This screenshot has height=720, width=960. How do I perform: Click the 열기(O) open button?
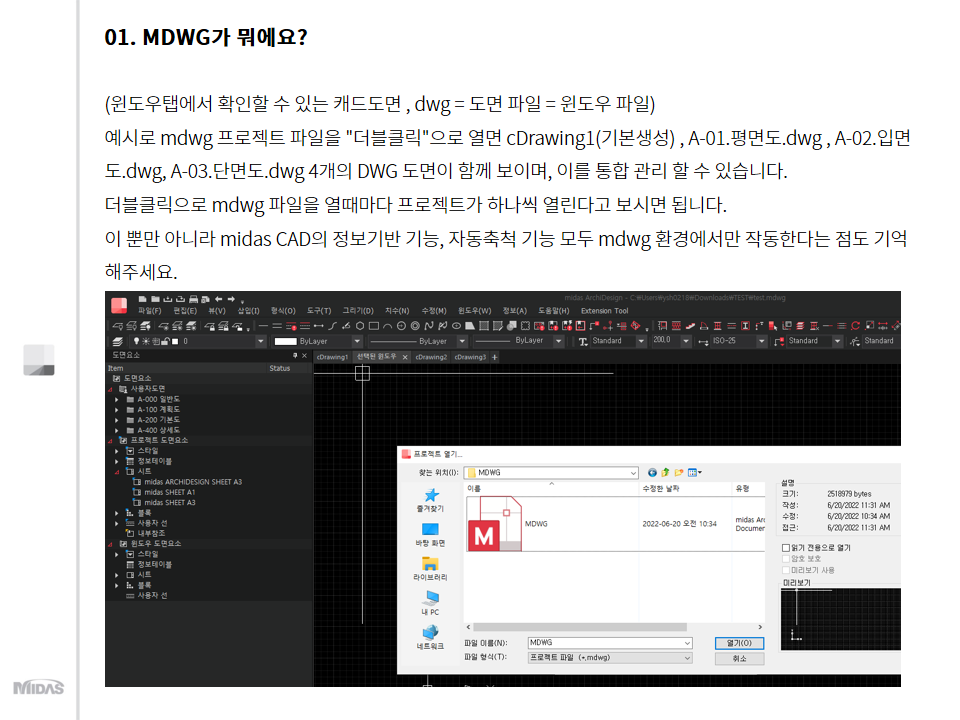click(739, 643)
